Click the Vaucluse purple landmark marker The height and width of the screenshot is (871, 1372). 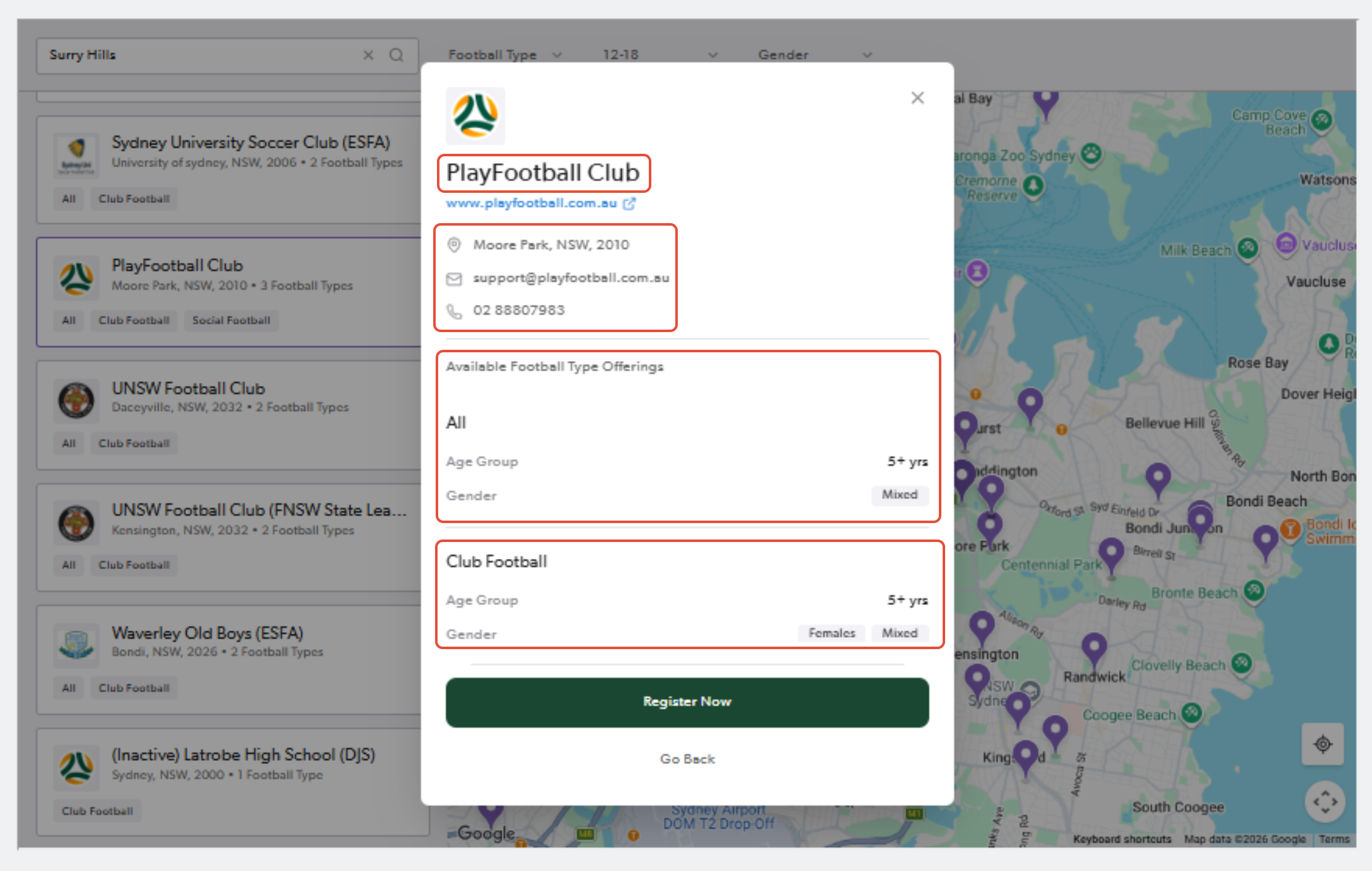pos(1286,243)
